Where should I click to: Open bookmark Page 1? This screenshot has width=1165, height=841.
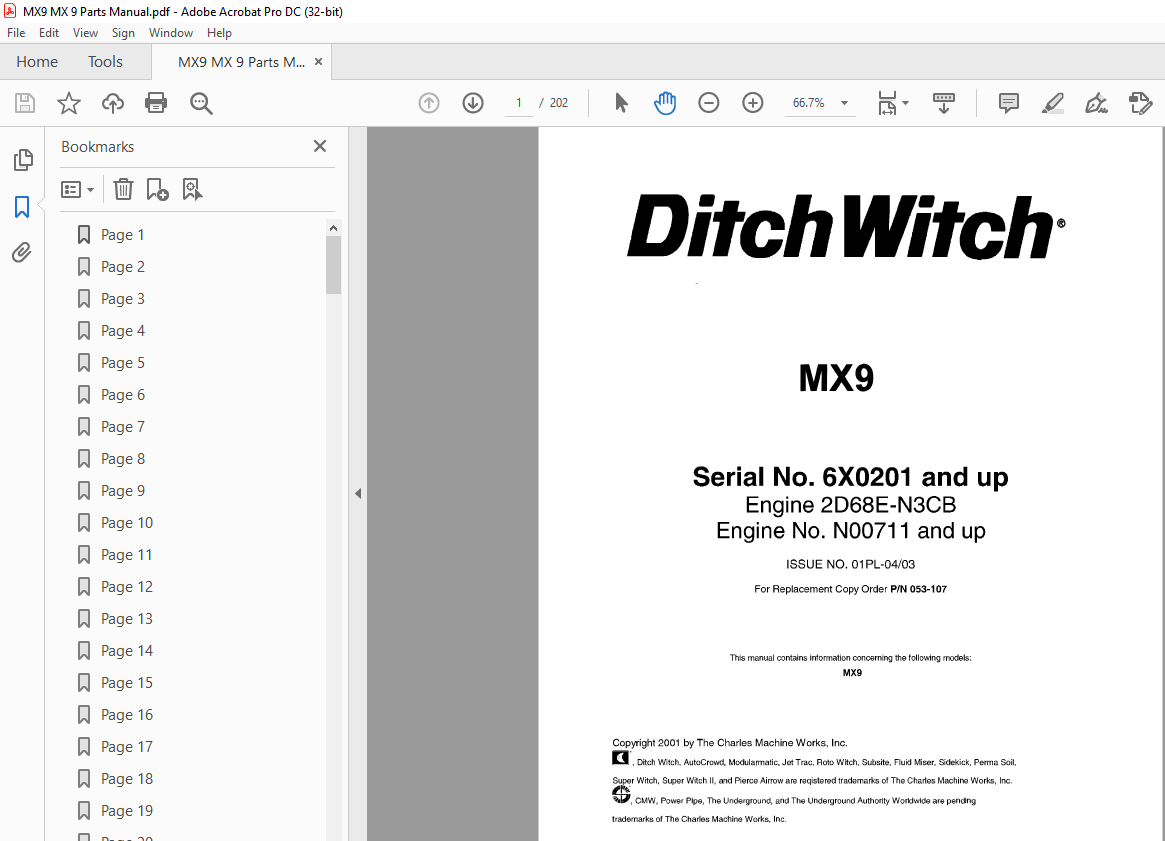123,235
